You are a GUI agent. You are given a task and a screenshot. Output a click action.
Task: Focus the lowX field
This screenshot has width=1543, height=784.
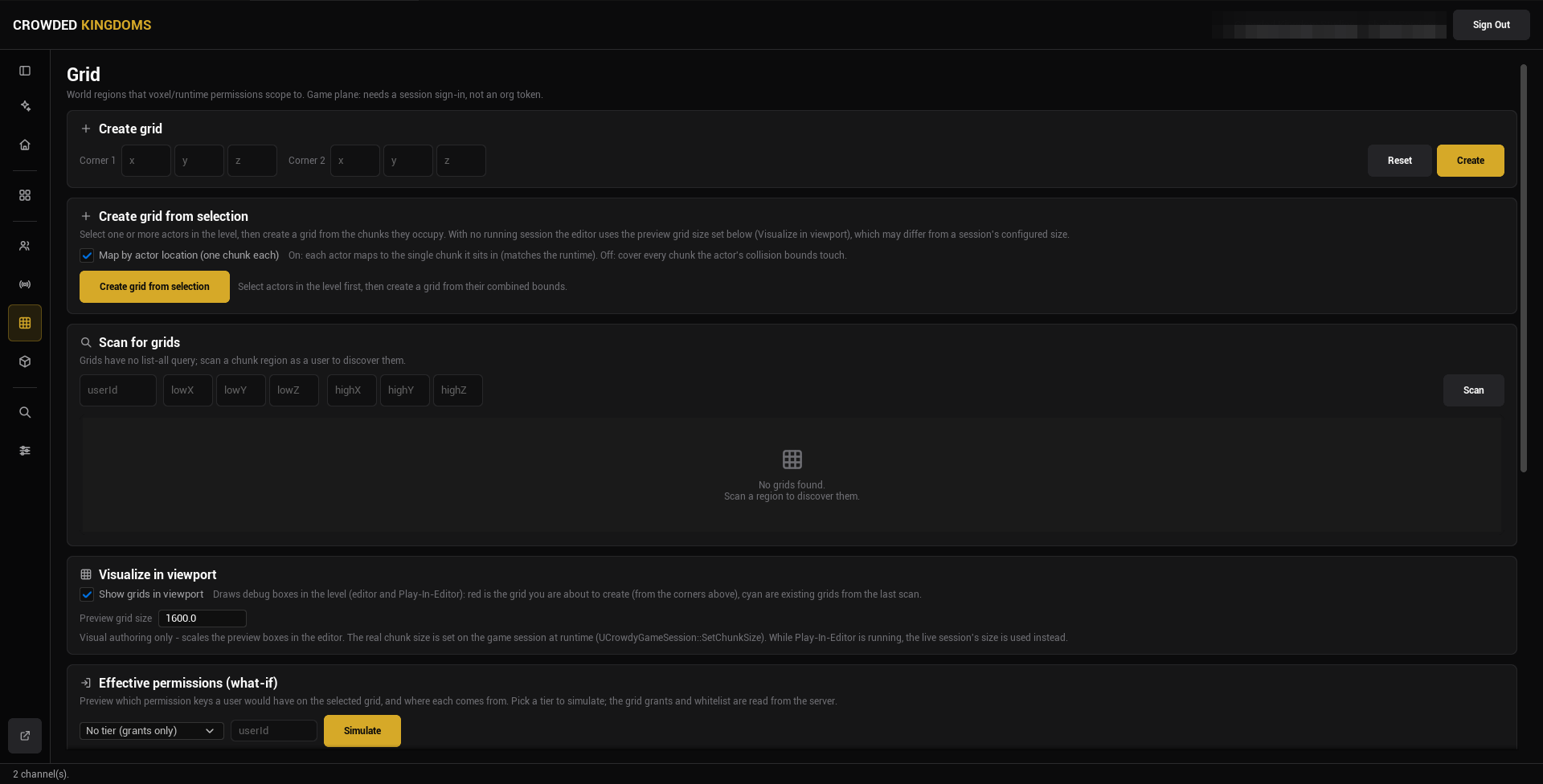(x=188, y=390)
